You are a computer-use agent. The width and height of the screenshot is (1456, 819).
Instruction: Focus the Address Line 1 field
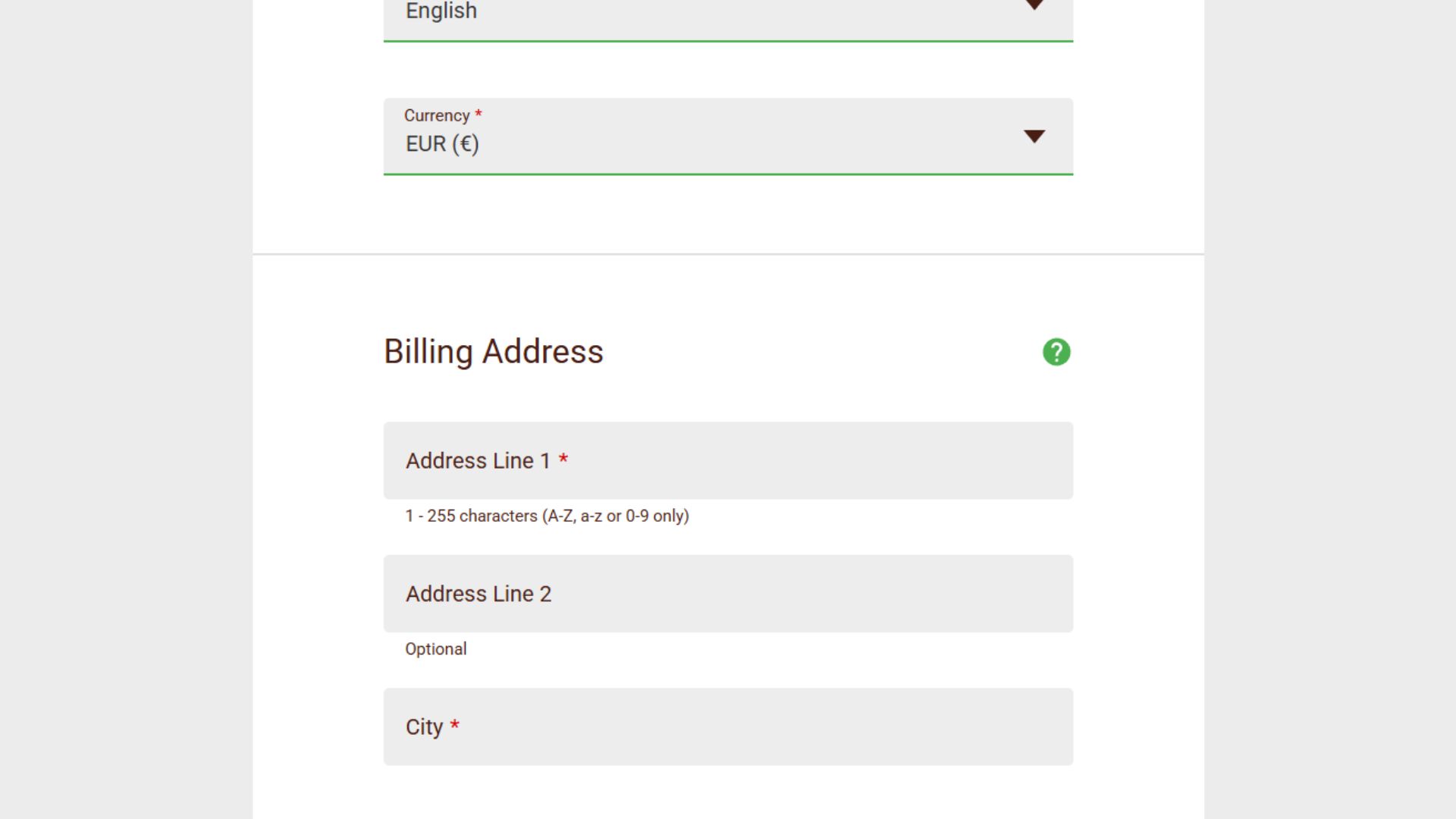click(x=728, y=460)
